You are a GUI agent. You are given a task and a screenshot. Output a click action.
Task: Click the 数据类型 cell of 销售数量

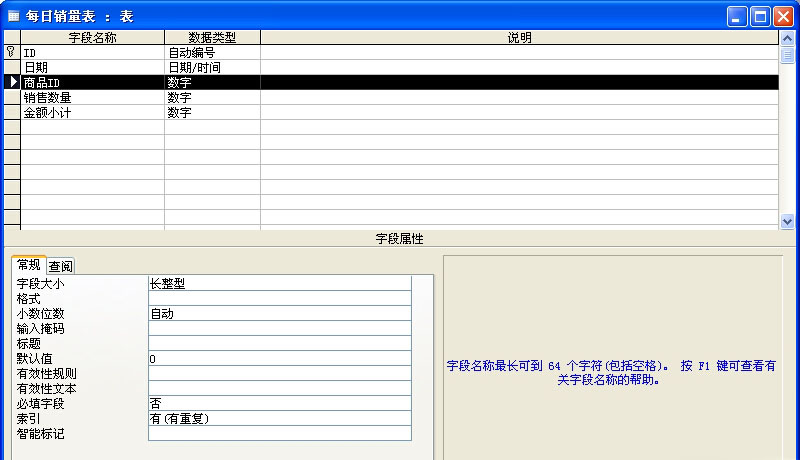pyautogui.click(x=212, y=98)
